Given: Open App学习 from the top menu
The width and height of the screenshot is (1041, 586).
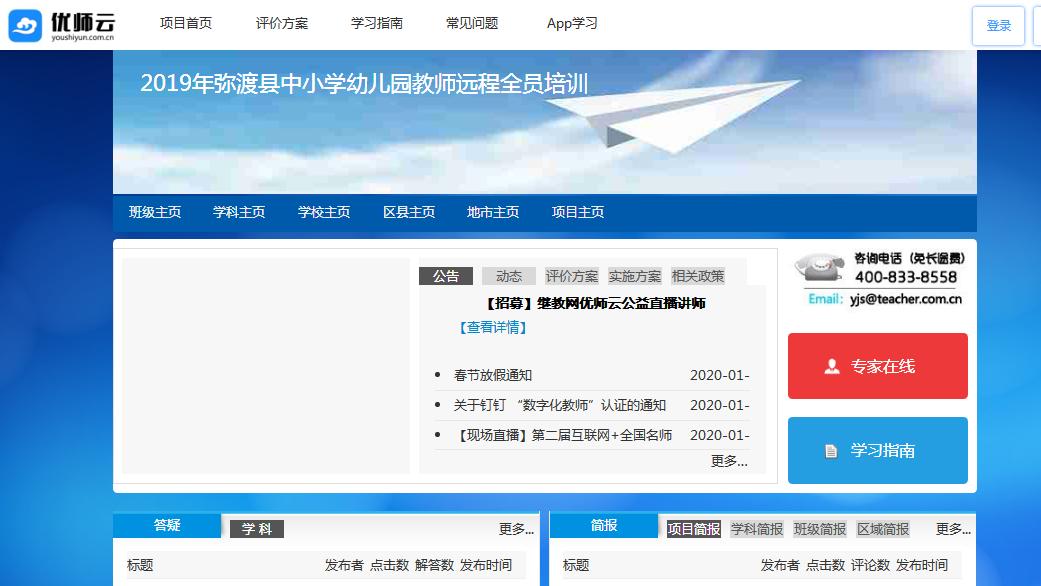Looking at the screenshot, I should coord(572,24).
